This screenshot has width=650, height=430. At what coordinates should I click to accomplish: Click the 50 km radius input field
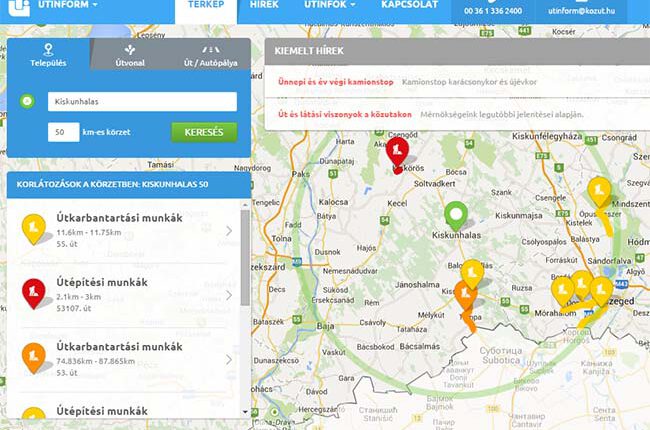[x=63, y=132]
